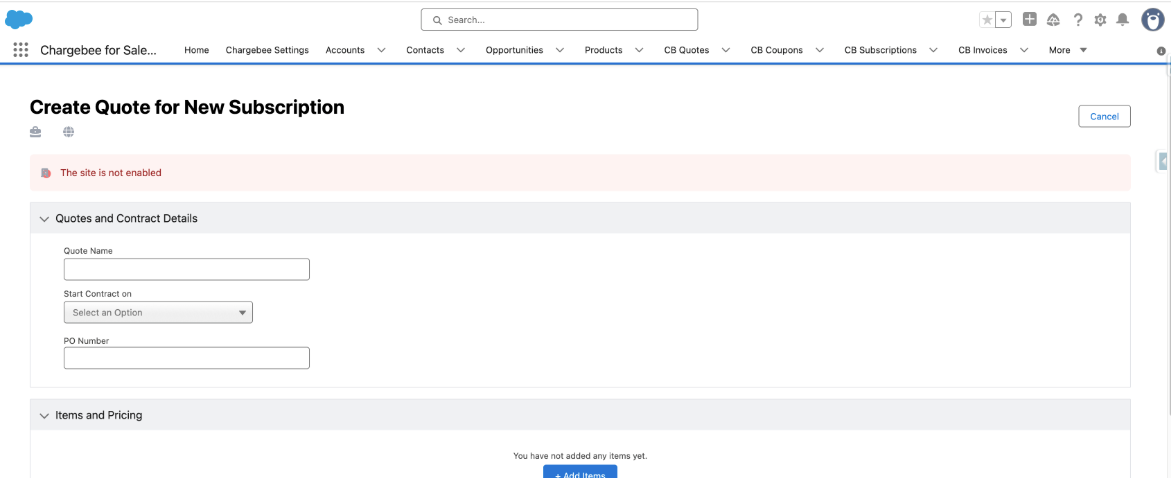
Task: Open the Start Contract on dropdown
Action: coord(158,312)
